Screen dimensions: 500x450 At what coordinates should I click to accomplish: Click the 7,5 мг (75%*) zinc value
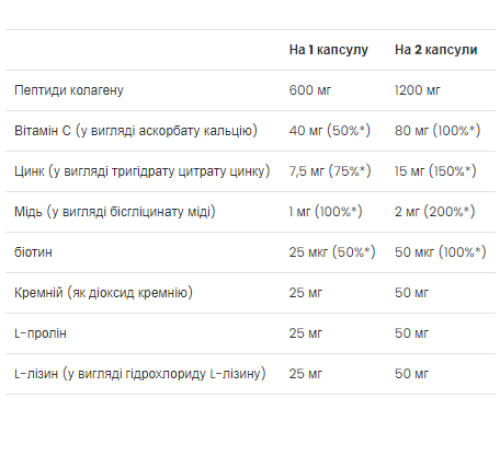[x=330, y=171]
